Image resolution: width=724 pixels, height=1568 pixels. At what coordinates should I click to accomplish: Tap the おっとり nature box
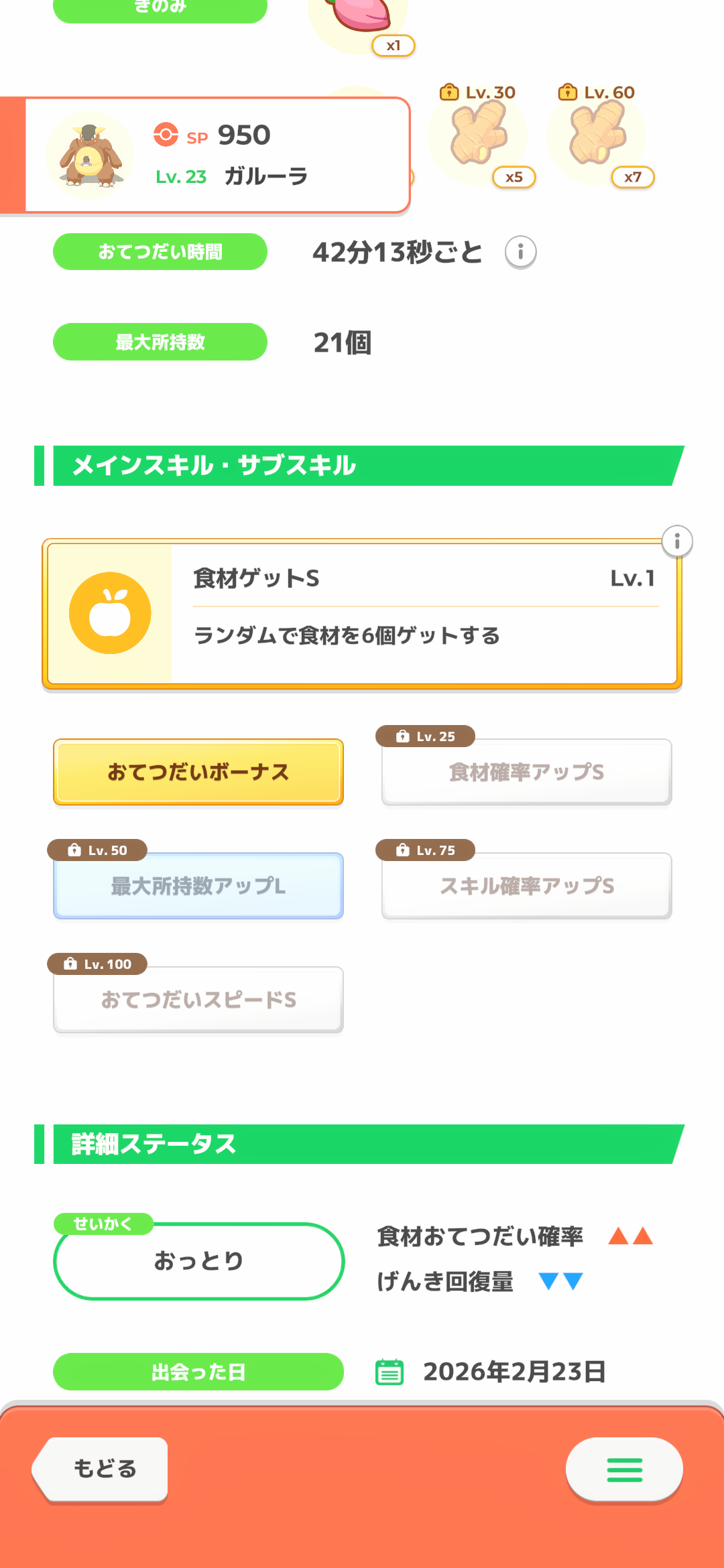point(198,1261)
